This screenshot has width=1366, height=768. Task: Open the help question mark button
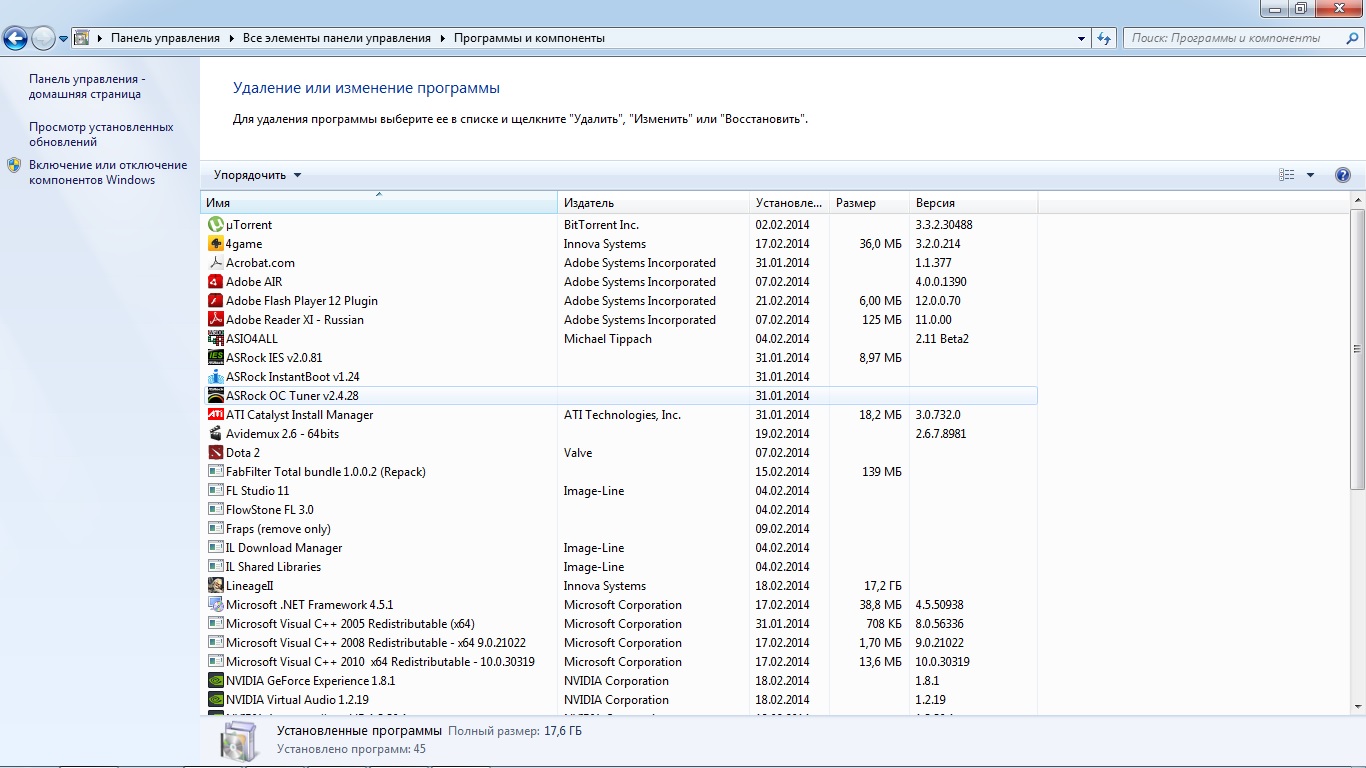tap(1343, 175)
